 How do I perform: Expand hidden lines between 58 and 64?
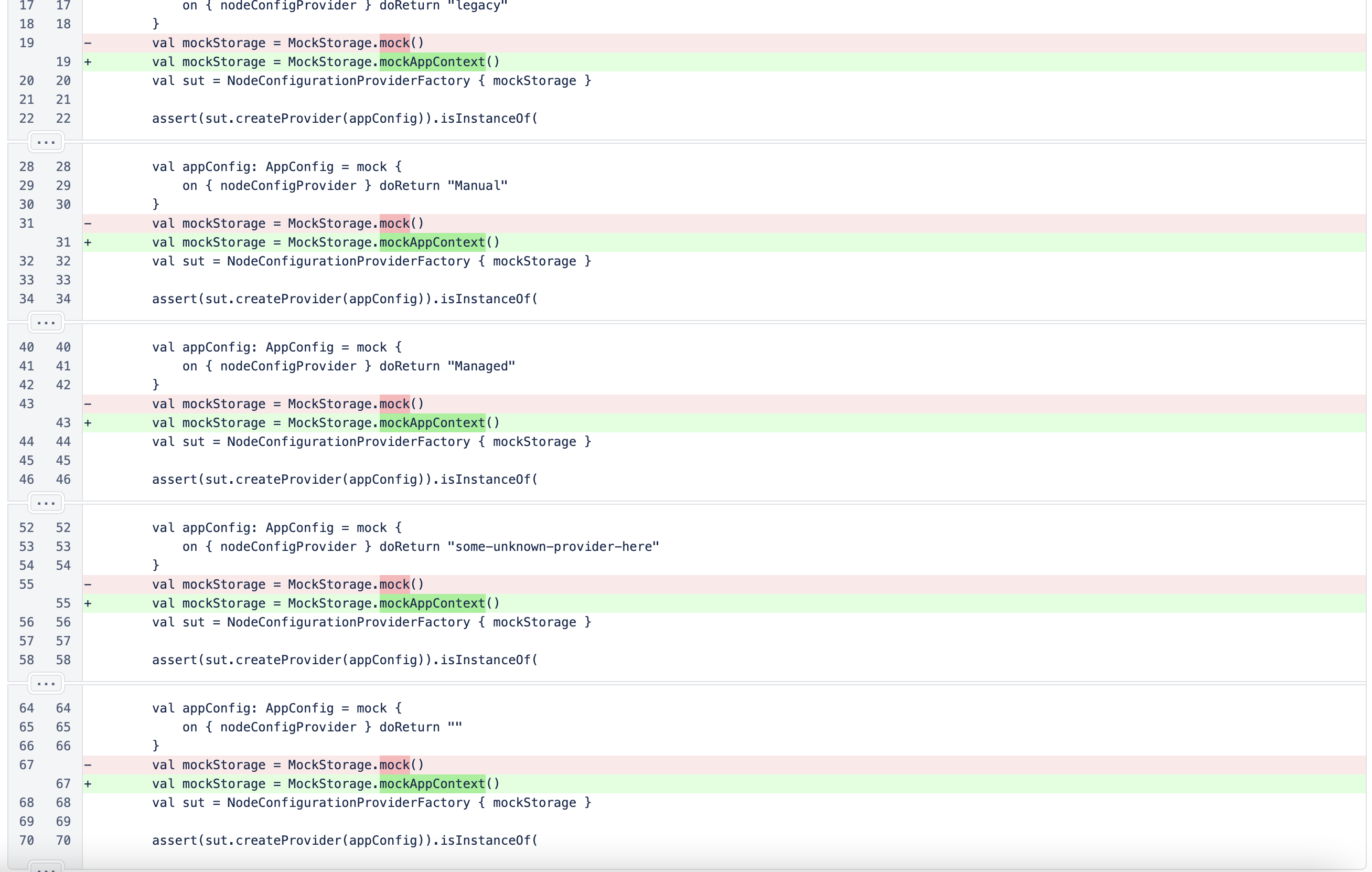(x=46, y=683)
